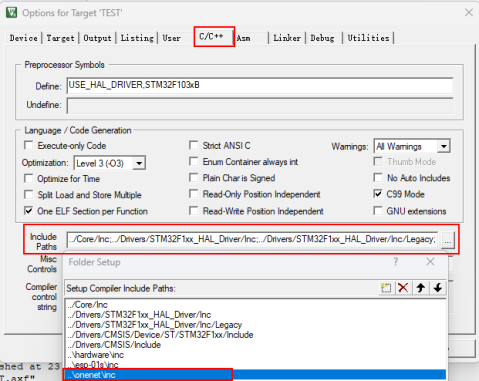Open the Debug tab
The image size is (479, 381).
322,38
